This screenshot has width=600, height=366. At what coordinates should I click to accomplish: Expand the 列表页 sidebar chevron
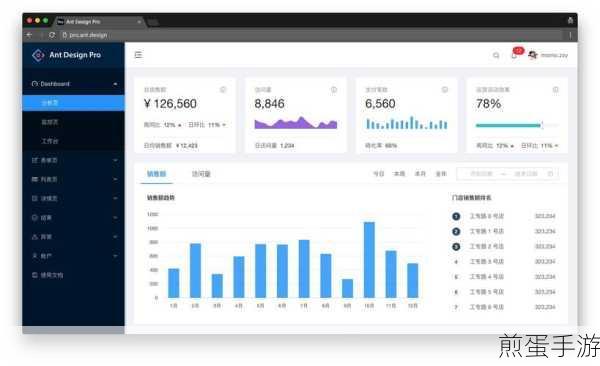tap(115, 179)
